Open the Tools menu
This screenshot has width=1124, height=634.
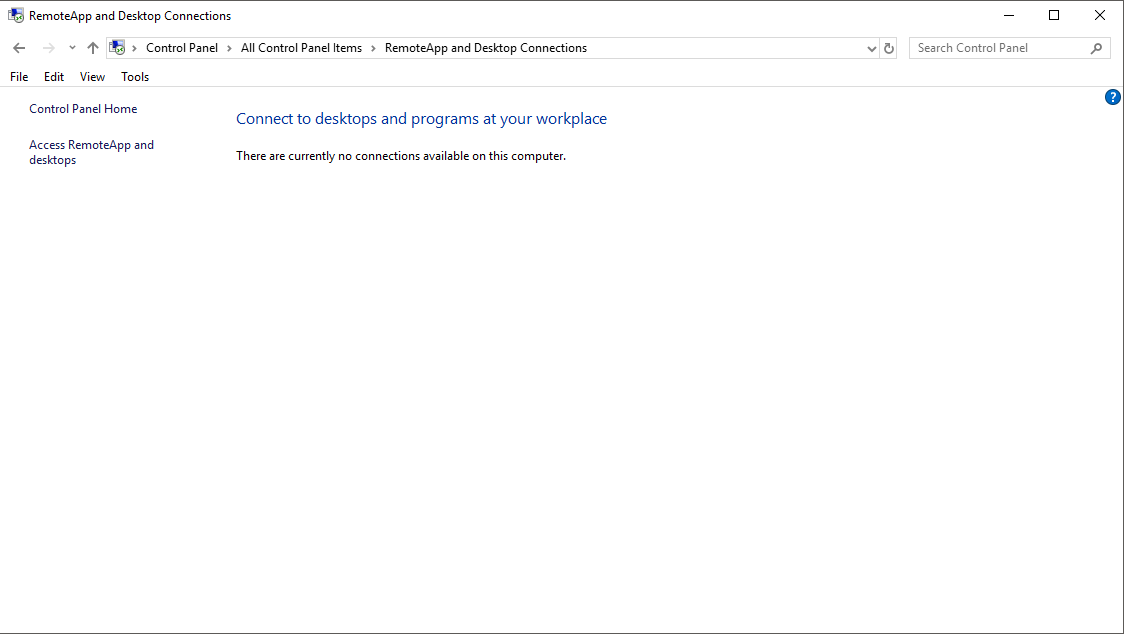[135, 77]
